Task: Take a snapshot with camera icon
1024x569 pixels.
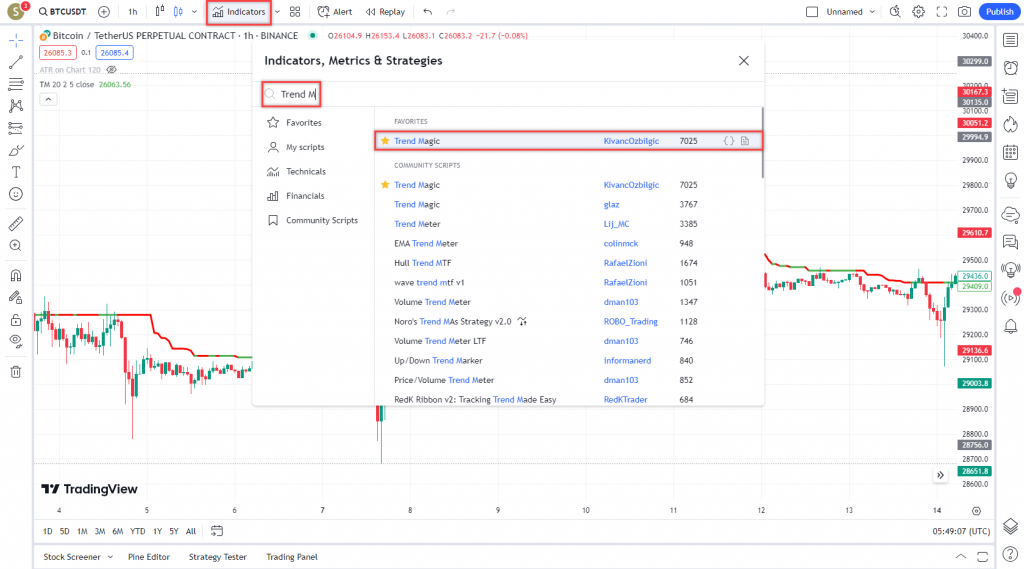Action: (965, 12)
